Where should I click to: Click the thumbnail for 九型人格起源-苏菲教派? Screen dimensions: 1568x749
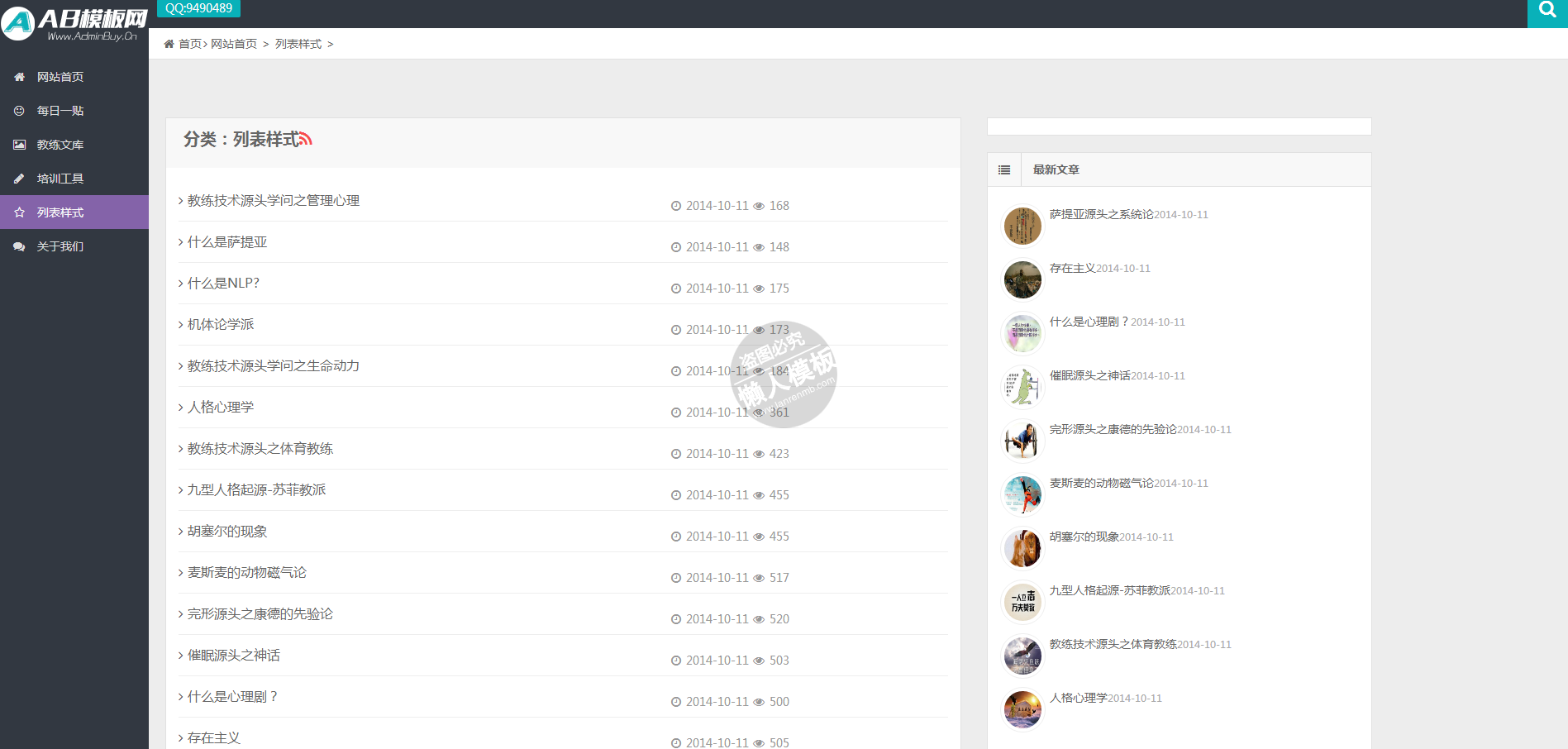(x=1022, y=602)
